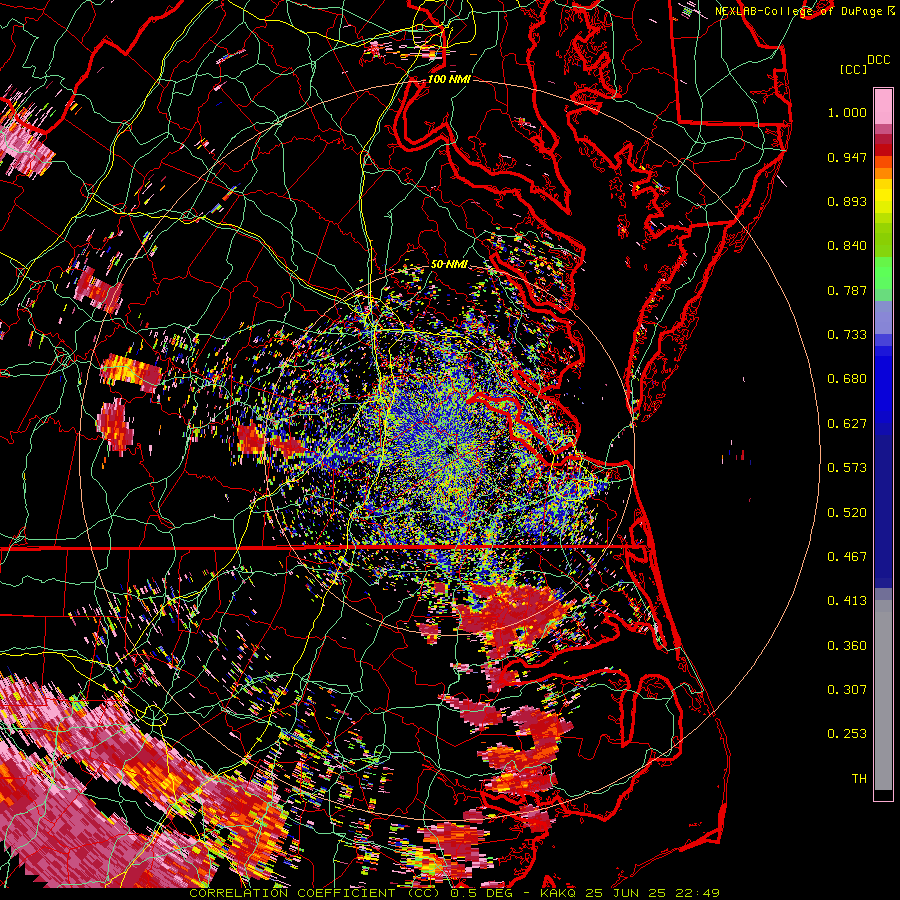Select the 0.947 legend value
The image size is (900, 900).
847,157
